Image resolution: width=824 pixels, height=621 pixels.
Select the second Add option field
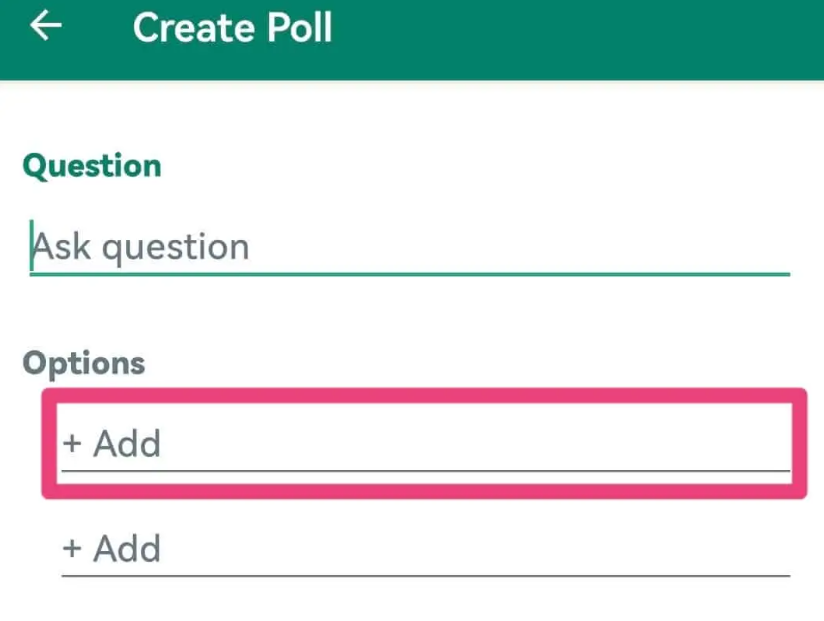pyautogui.click(x=425, y=549)
